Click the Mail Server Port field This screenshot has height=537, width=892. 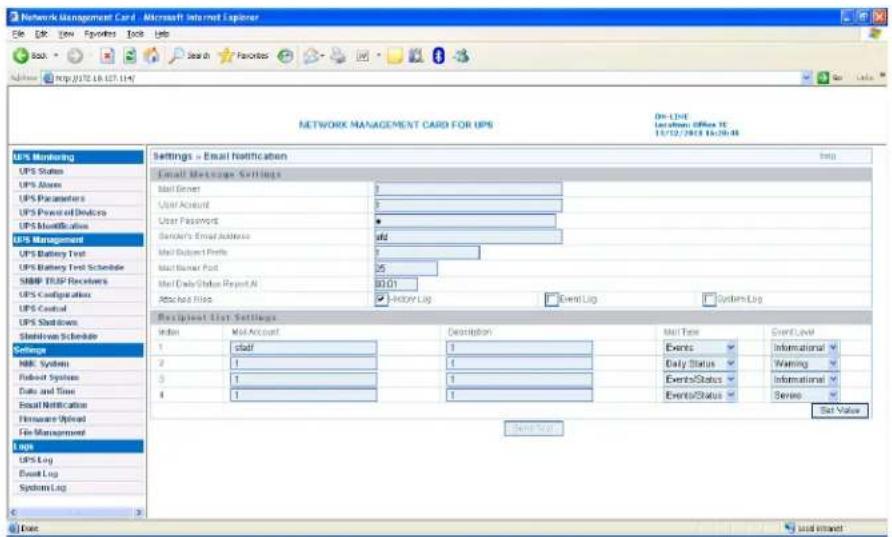(406, 268)
